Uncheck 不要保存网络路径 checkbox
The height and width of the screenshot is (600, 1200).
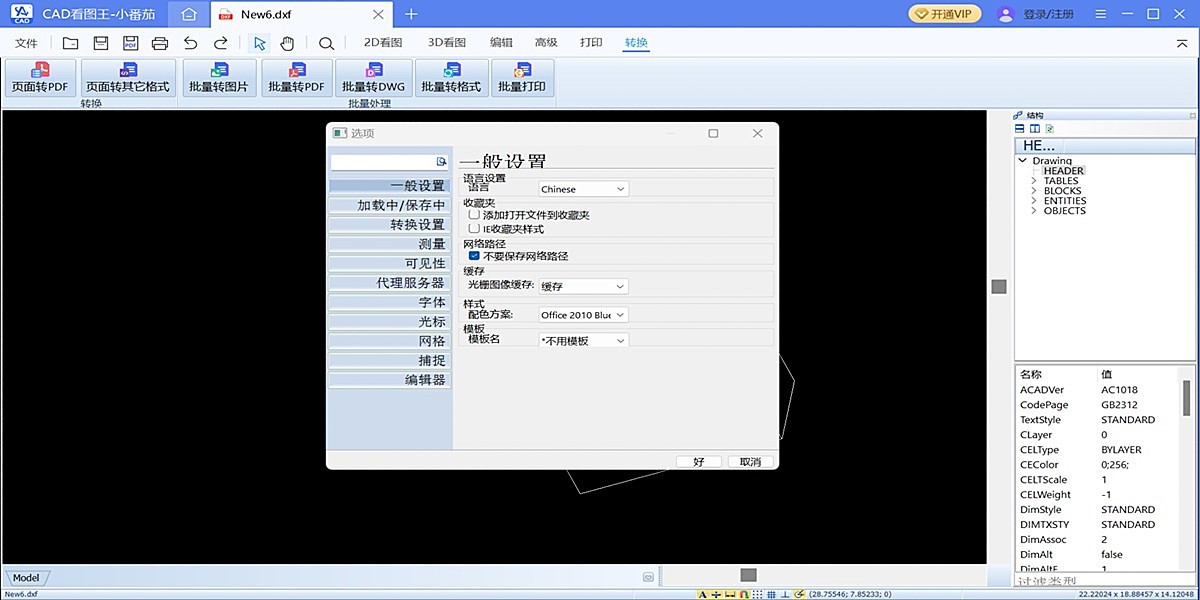pyautogui.click(x=474, y=256)
